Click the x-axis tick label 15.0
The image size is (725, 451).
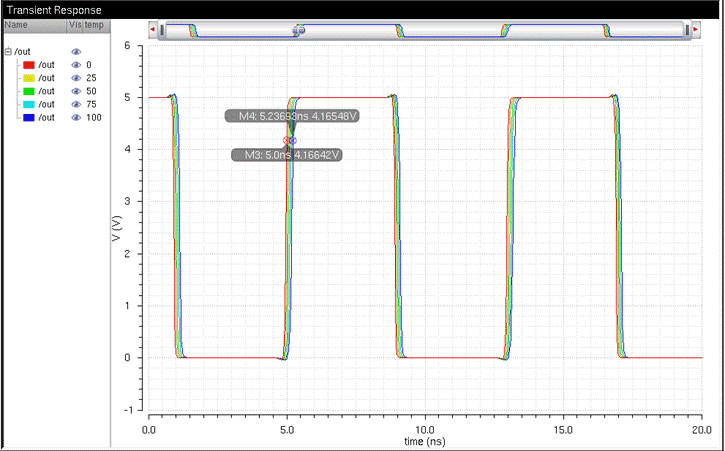(x=563, y=430)
